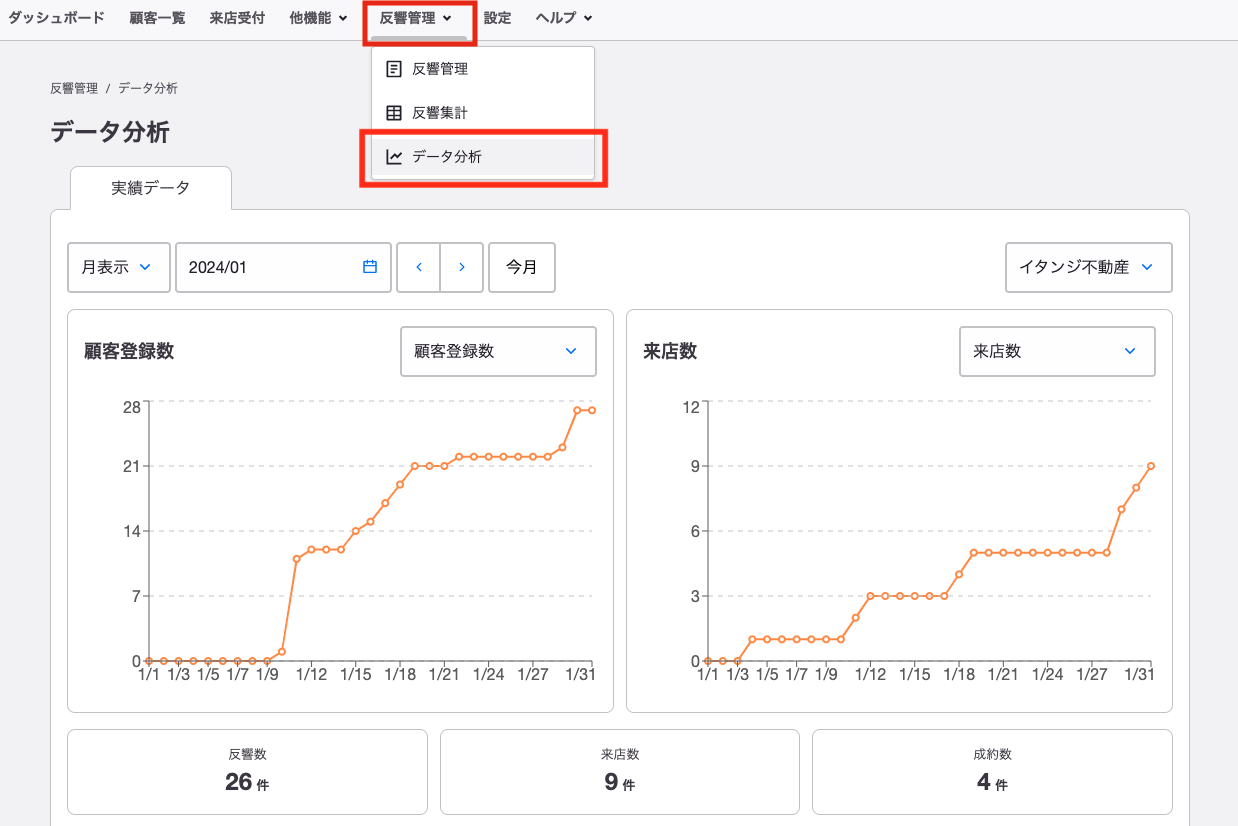Click the 反響管理 breadcrumb link
This screenshot has width=1238, height=826.
click(x=74, y=88)
